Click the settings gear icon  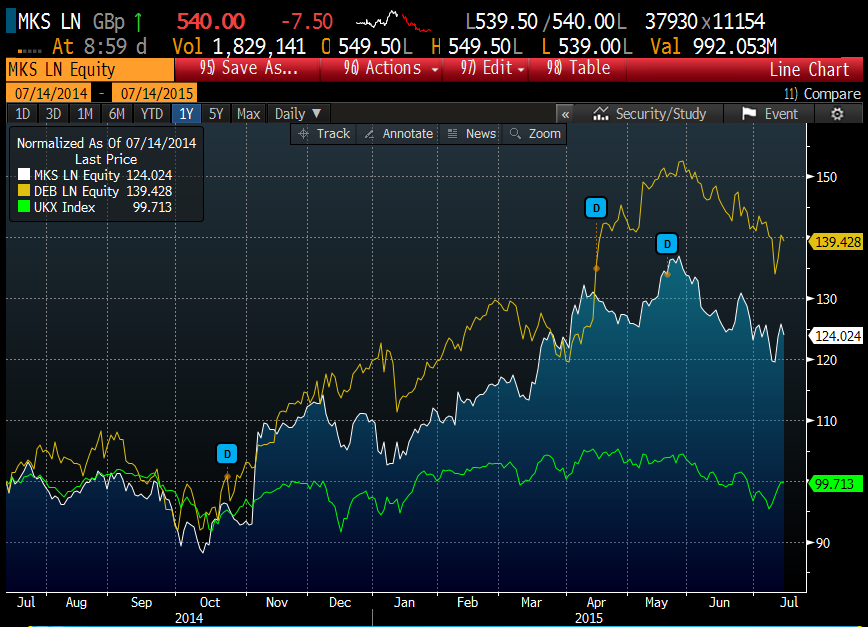point(837,114)
